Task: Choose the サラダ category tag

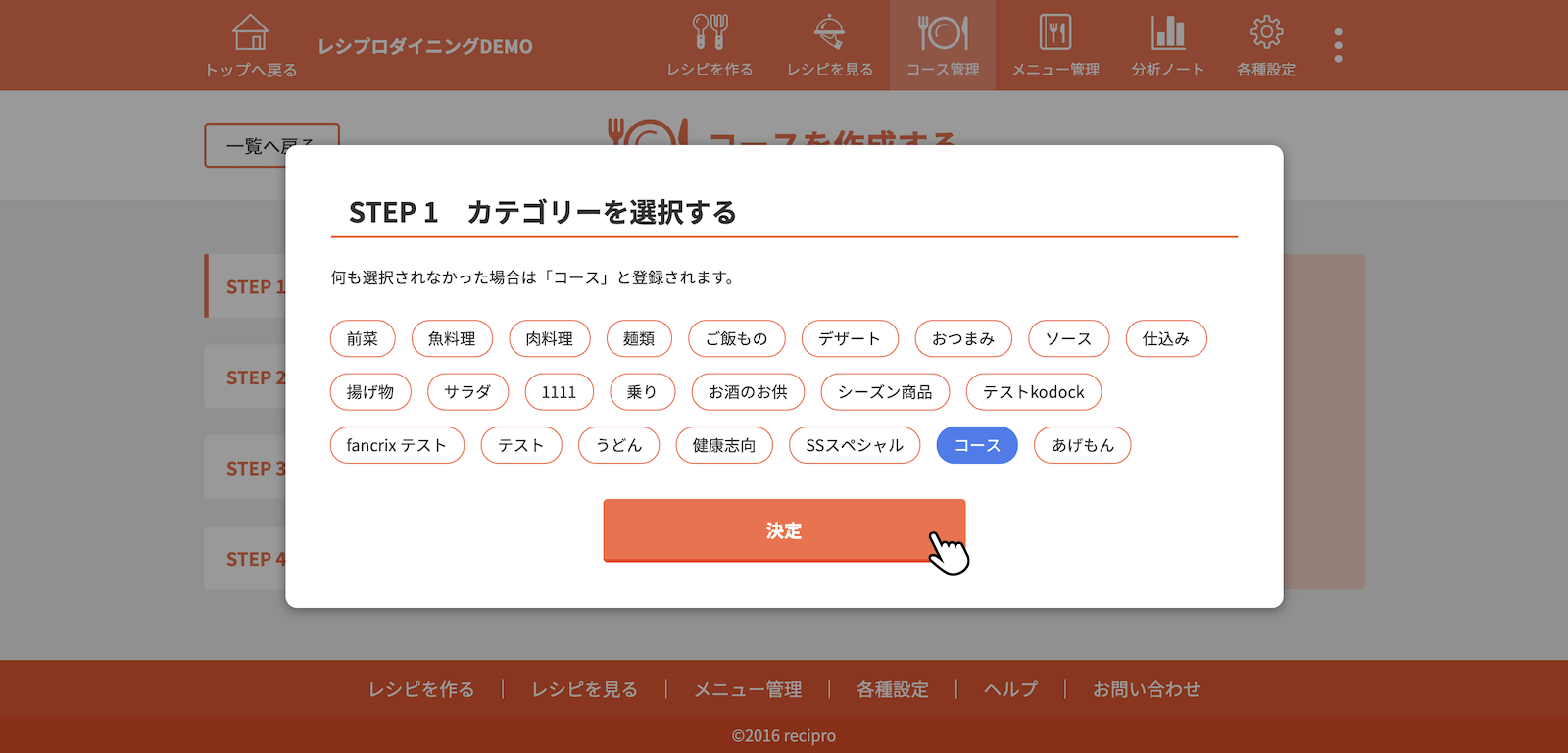Action: click(467, 392)
